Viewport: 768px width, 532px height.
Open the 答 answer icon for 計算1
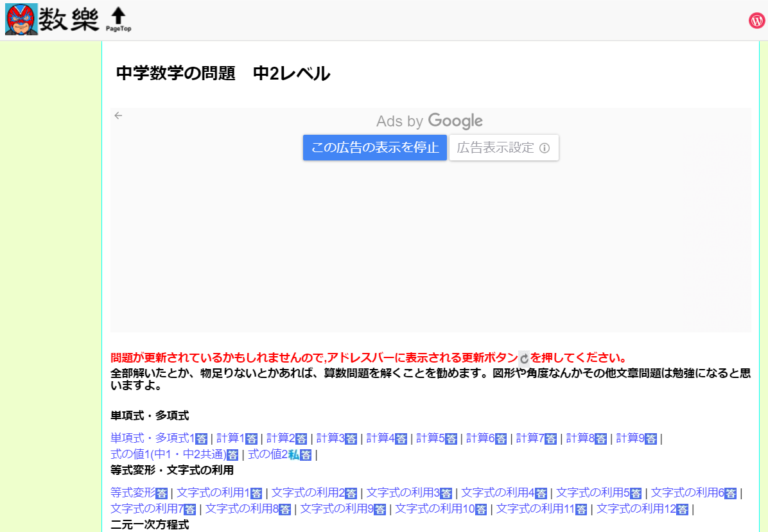pos(251,439)
